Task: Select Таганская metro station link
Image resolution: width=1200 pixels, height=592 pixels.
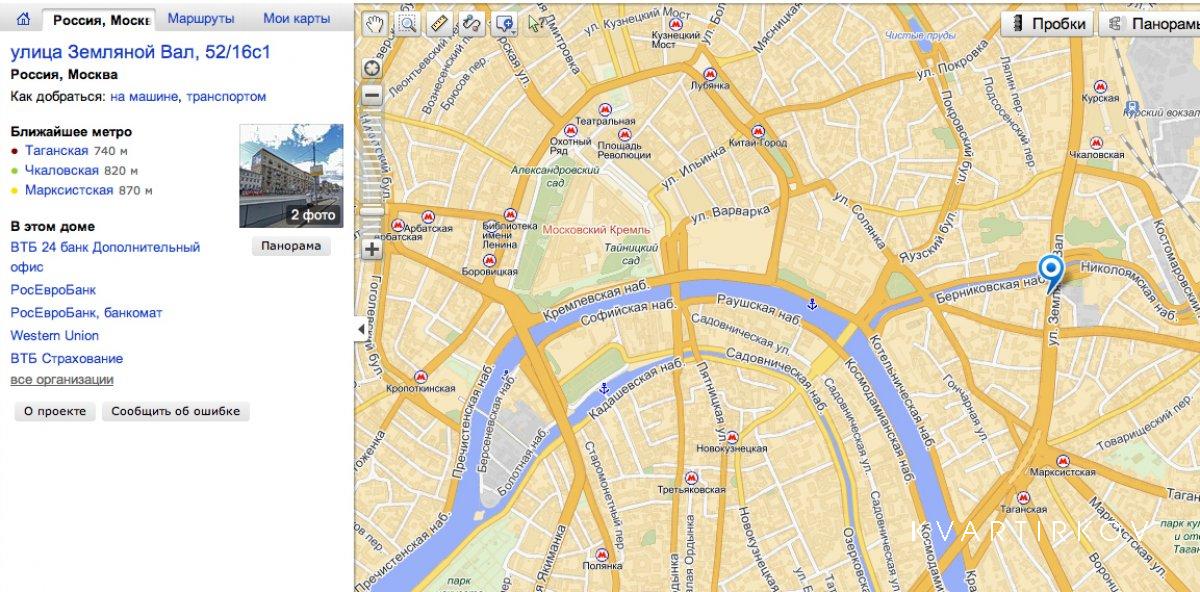Action: (57, 151)
